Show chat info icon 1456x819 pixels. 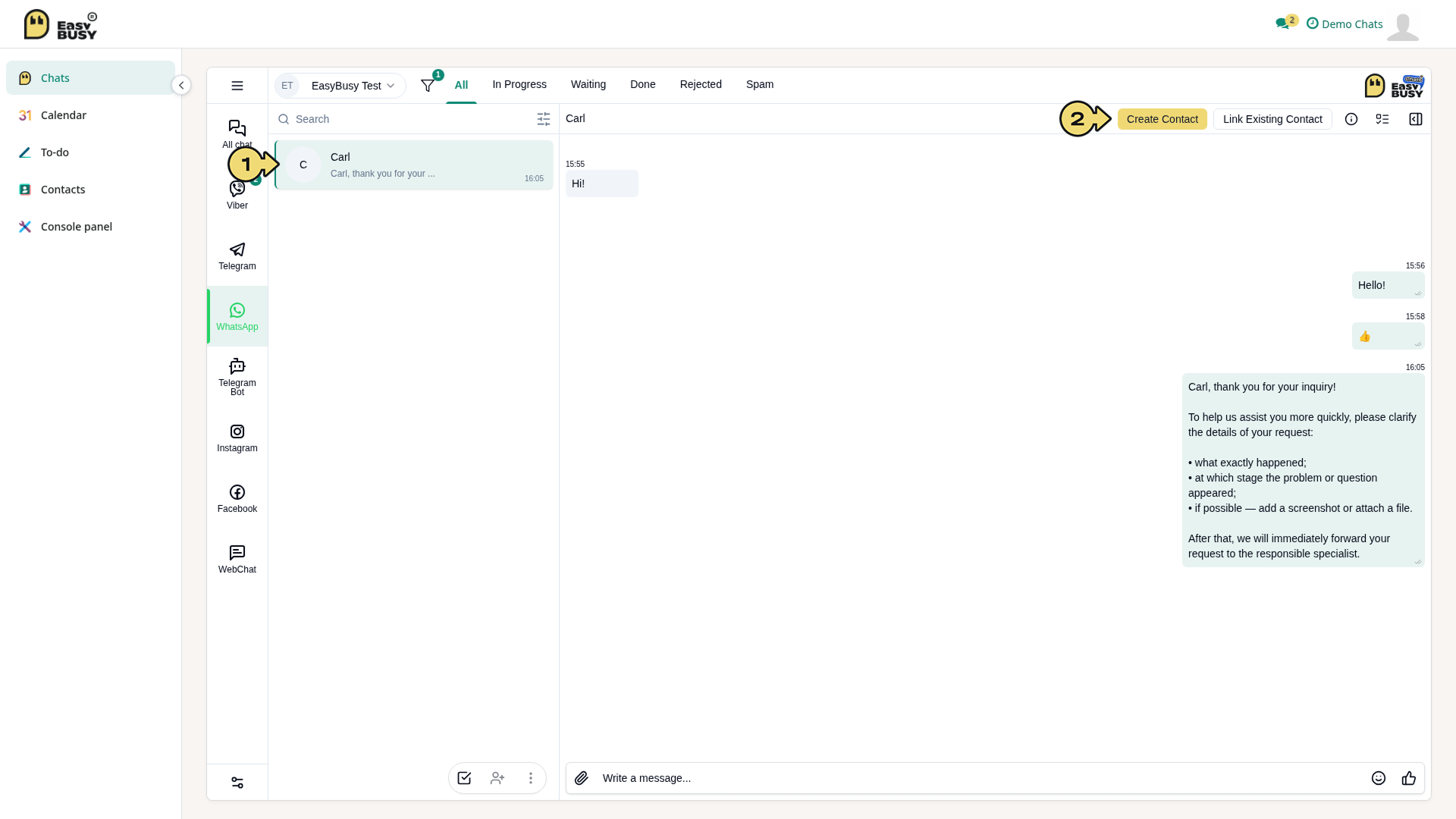click(1351, 119)
